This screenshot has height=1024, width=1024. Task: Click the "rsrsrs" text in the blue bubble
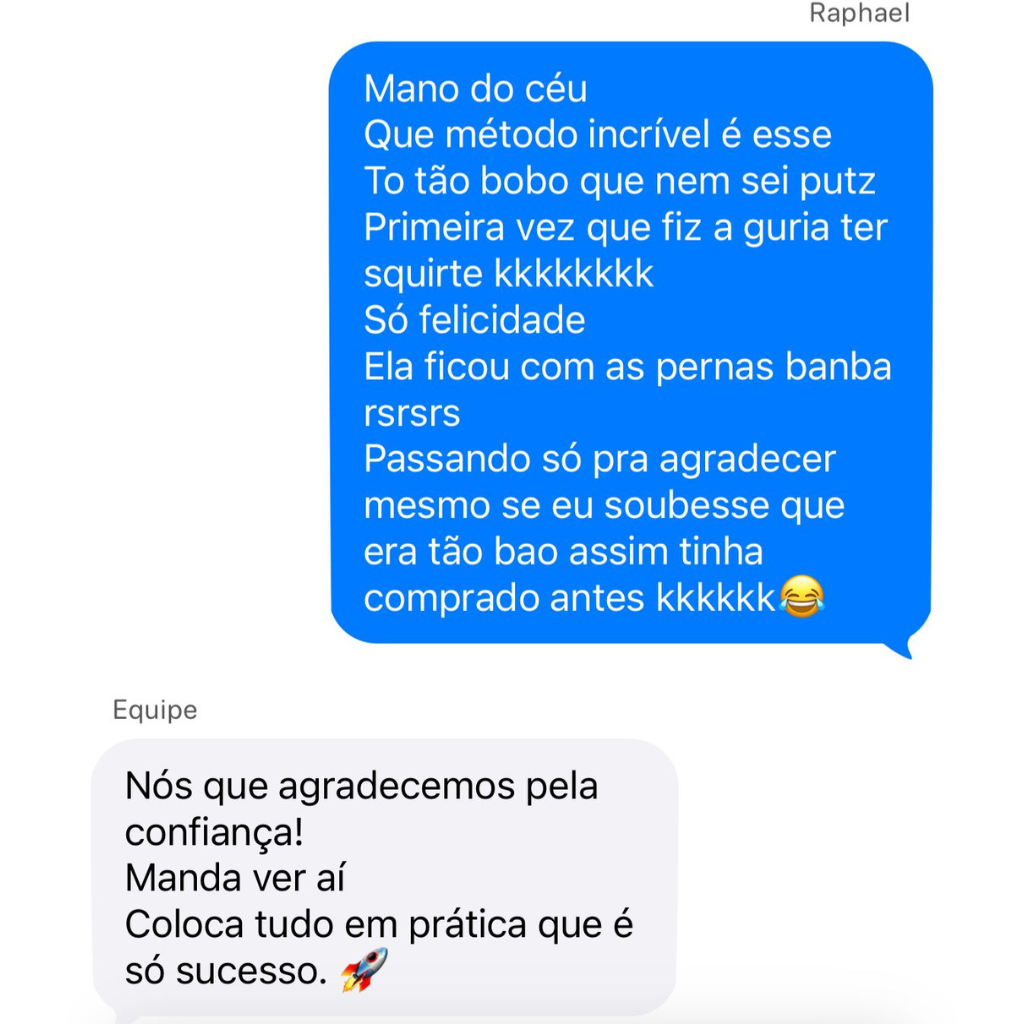coord(411,413)
